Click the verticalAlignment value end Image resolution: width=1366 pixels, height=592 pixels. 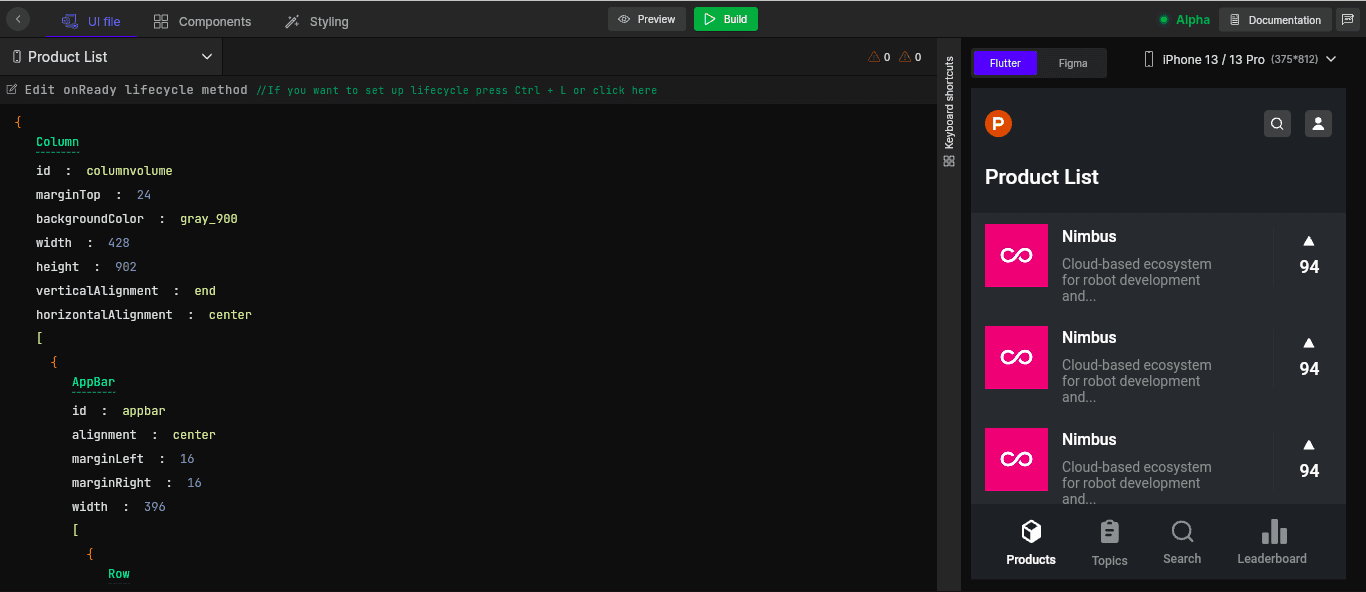(205, 291)
